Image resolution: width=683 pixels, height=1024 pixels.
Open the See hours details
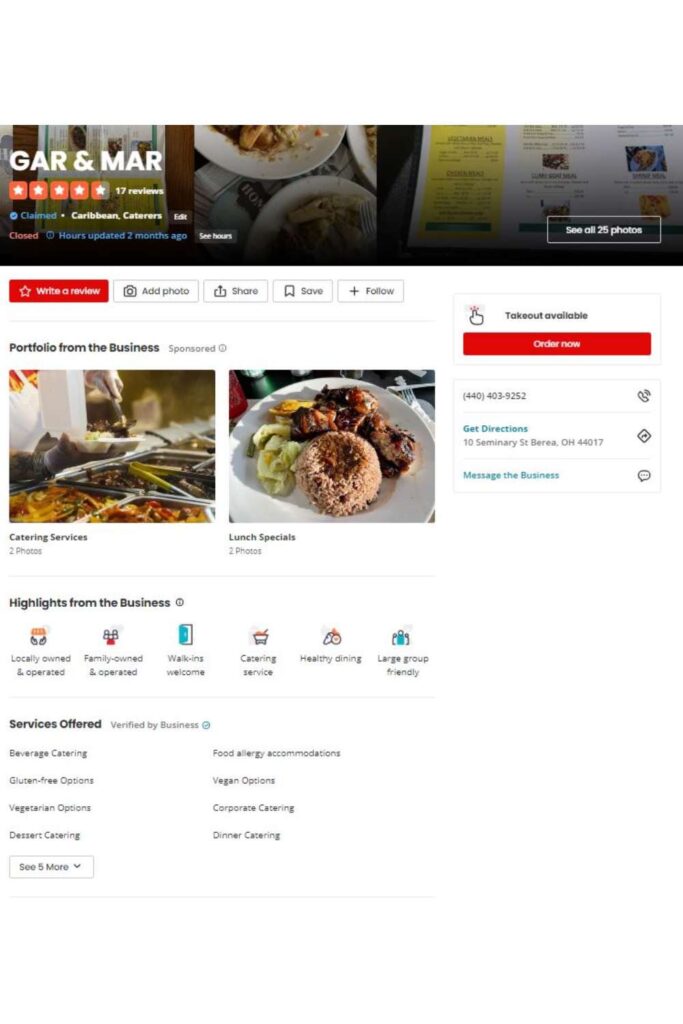pyautogui.click(x=215, y=236)
